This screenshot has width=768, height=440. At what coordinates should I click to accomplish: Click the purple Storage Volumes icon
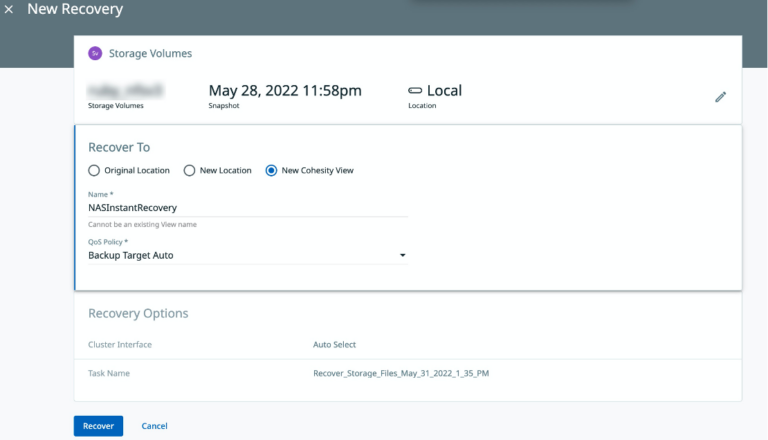95,53
